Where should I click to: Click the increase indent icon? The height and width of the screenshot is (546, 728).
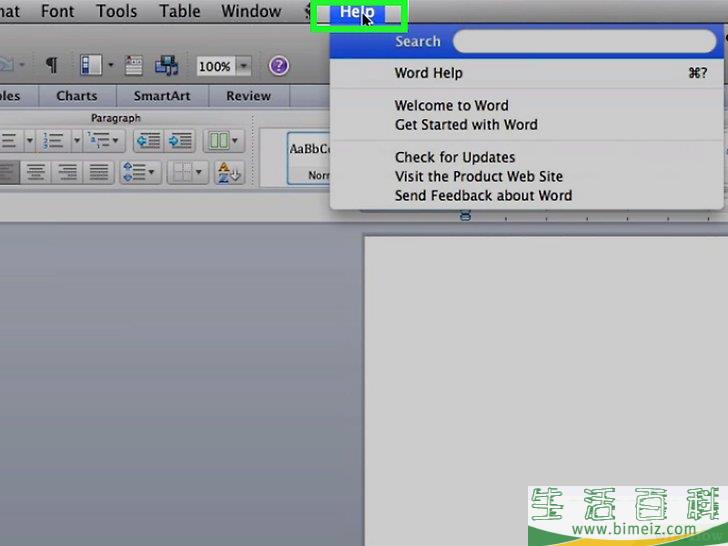(180, 141)
